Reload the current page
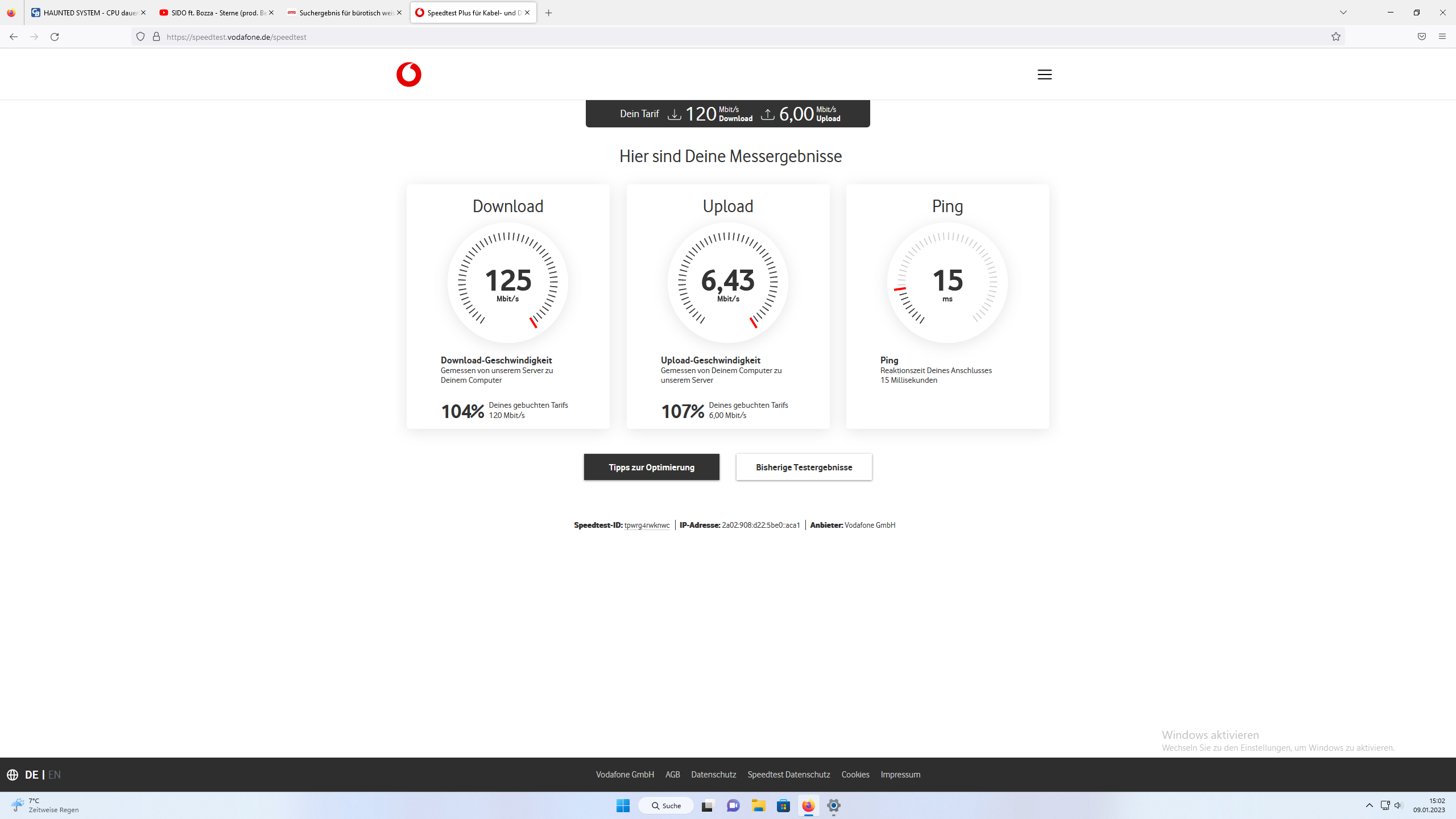The width and height of the screenshot is (1456, 819). tap(55, 37)
